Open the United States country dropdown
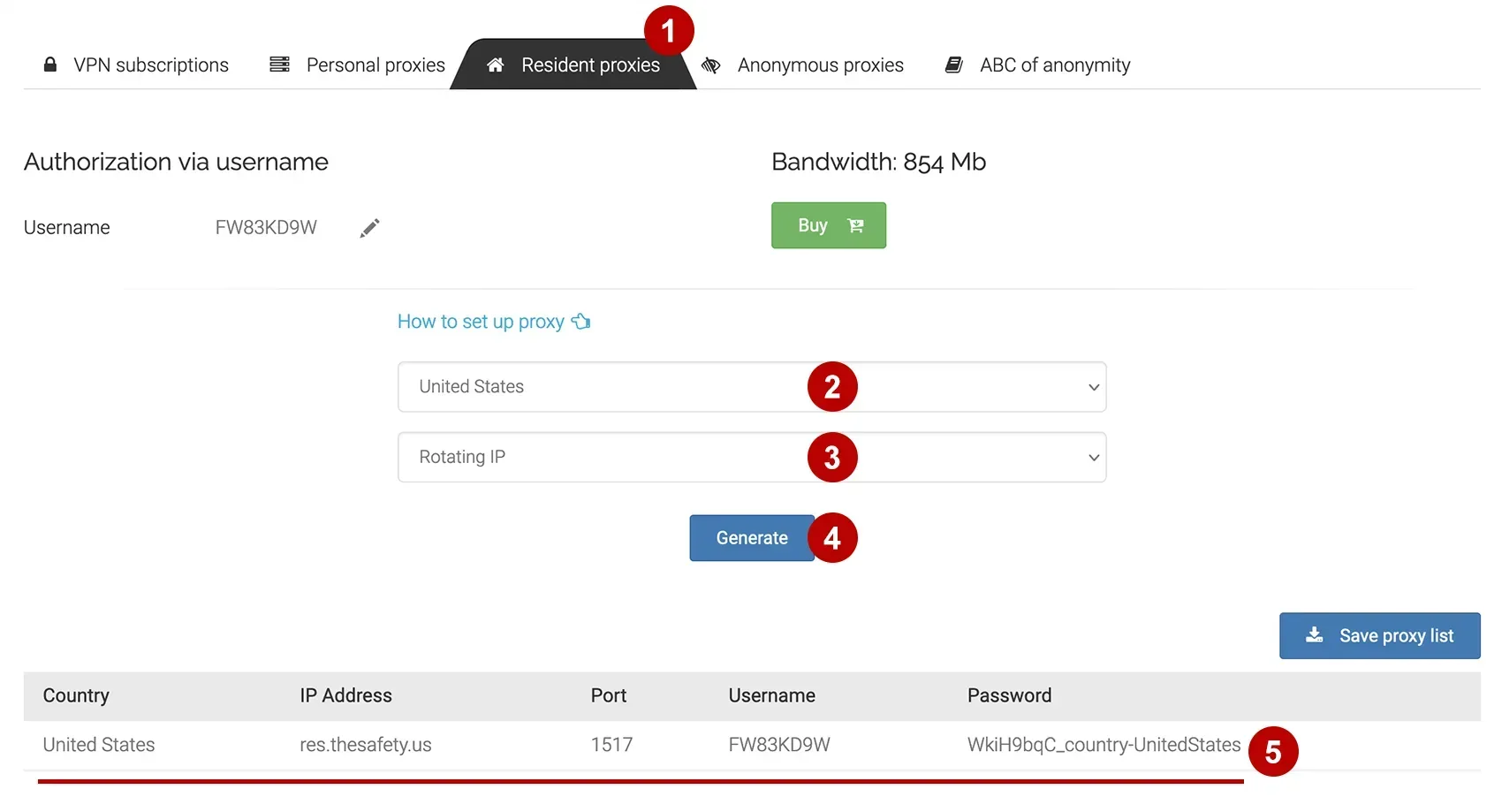 751,387
